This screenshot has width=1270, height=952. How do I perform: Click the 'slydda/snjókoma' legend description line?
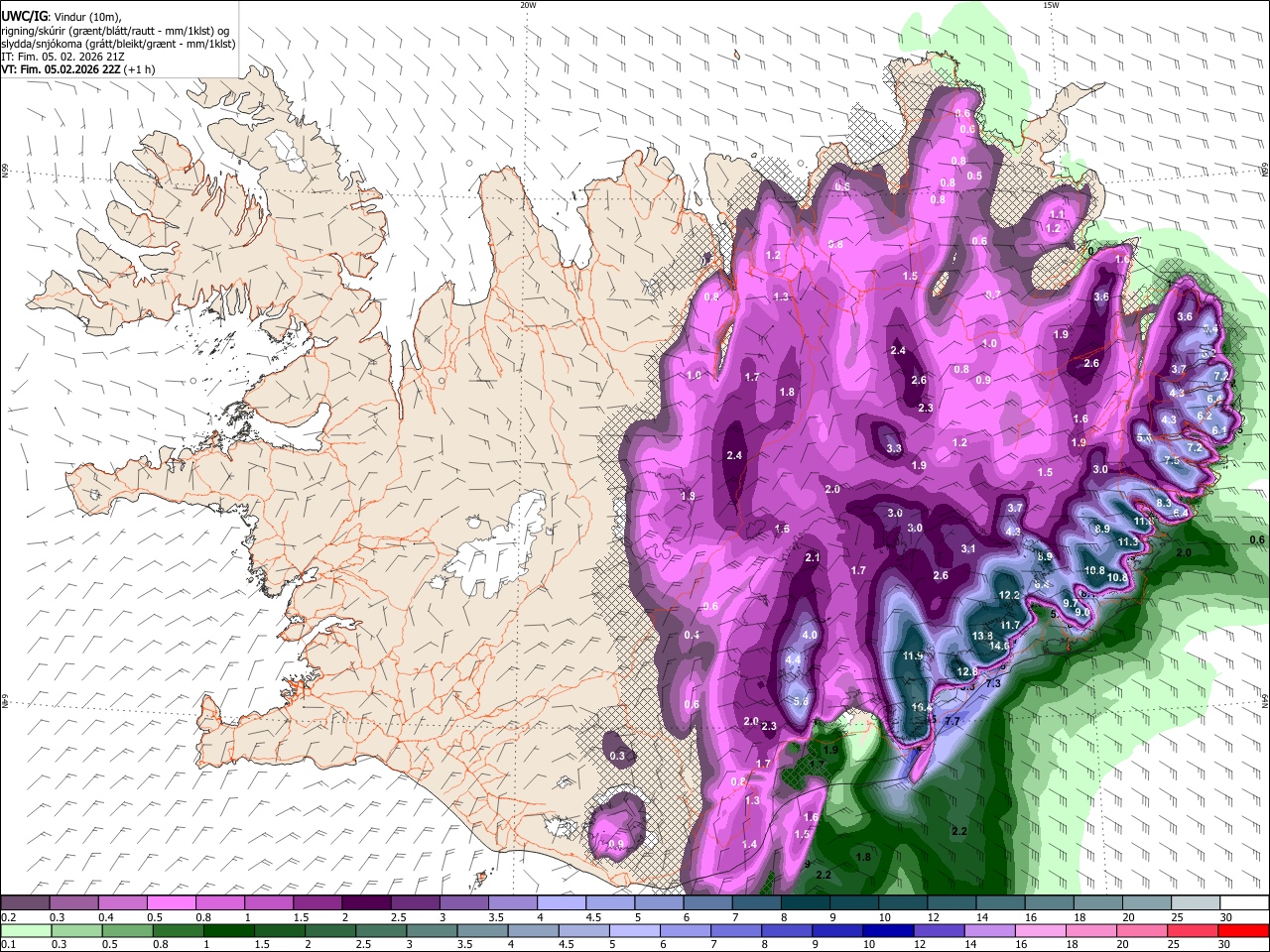point(118,44)
